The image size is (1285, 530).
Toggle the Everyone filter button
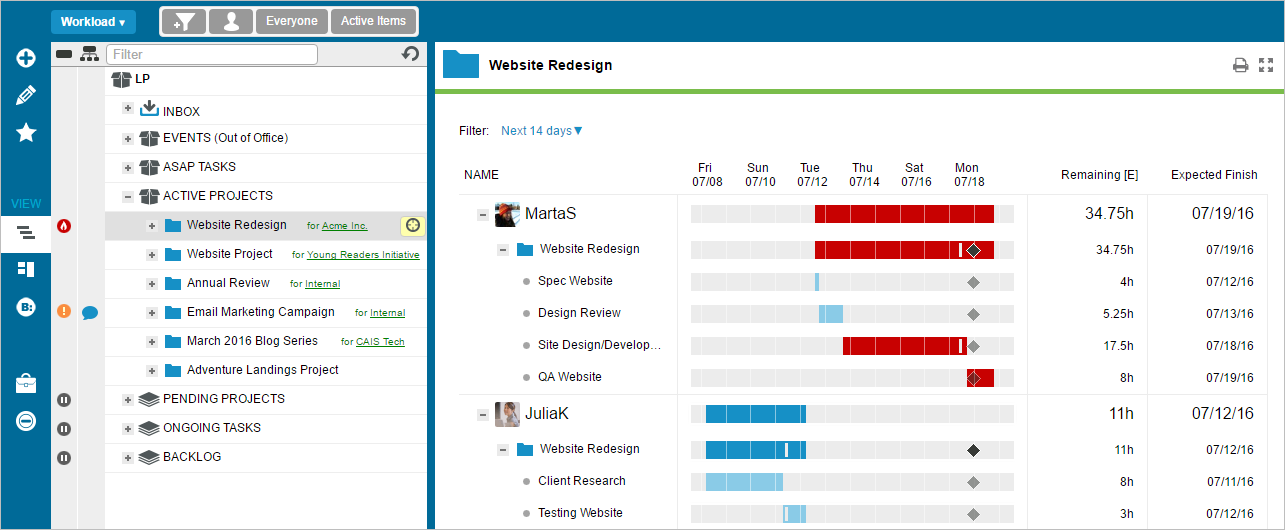pos(292,21)
